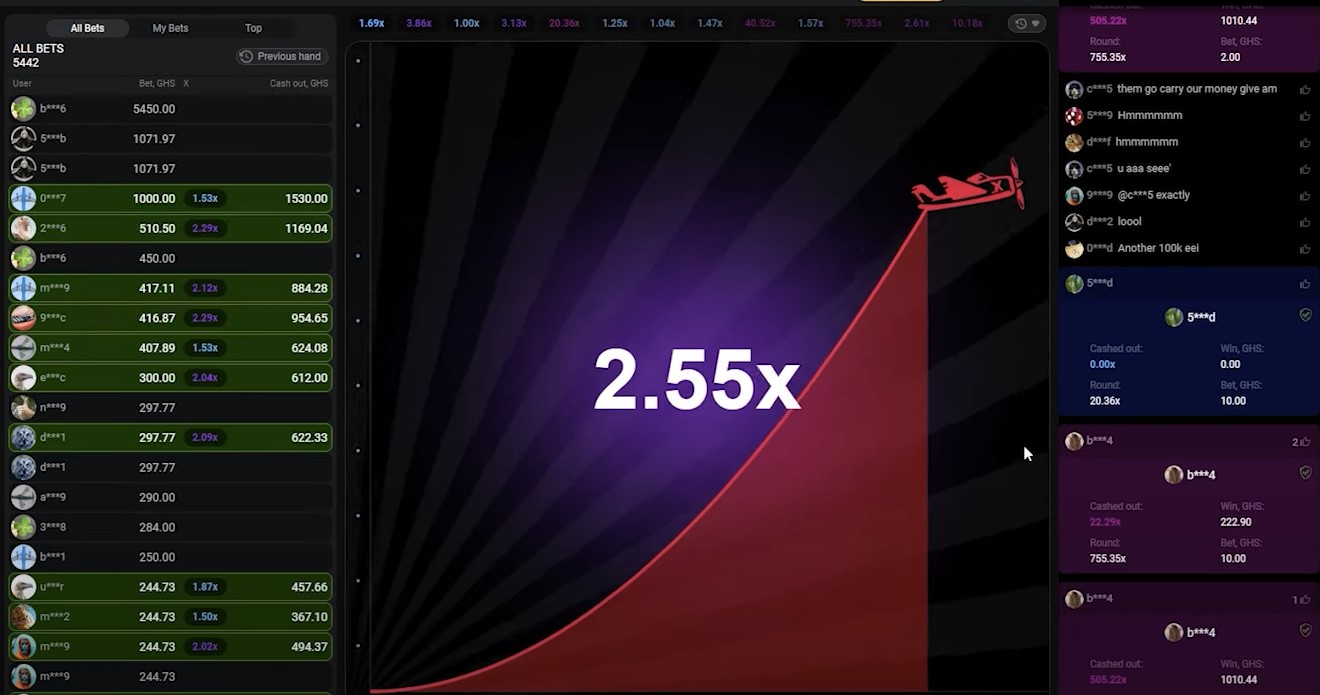Open 3***8 player avatar
The height and width of the screenshot is (695, 1320).
pos(23,527)
